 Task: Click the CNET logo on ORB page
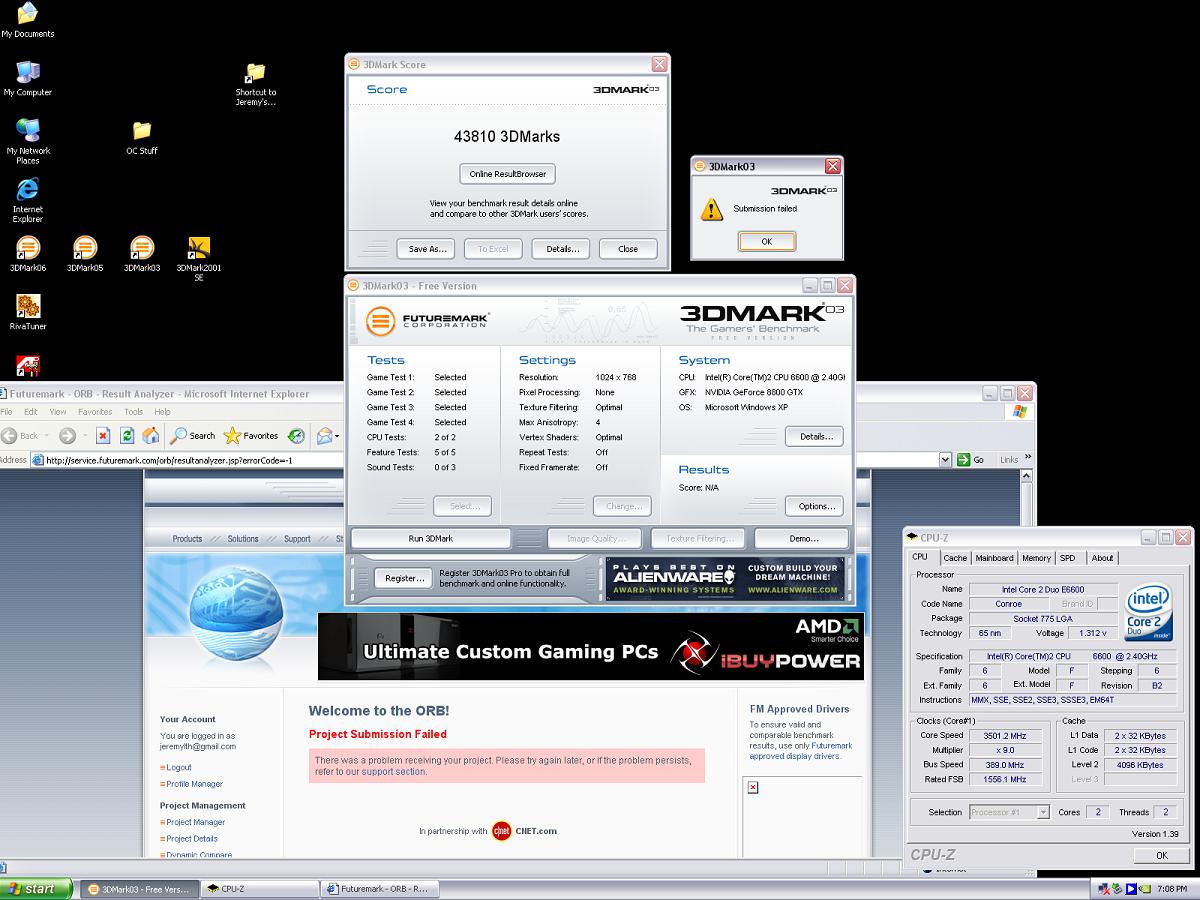click(x=502, y=831)
